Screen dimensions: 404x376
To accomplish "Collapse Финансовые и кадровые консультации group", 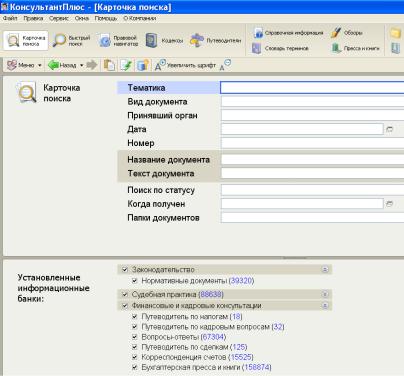I will pyautogui.click(x=325, y=305).
